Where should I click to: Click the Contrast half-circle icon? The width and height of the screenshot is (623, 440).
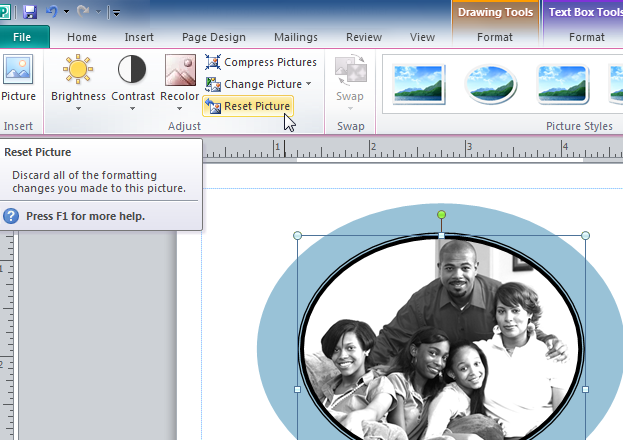[132, 70]
